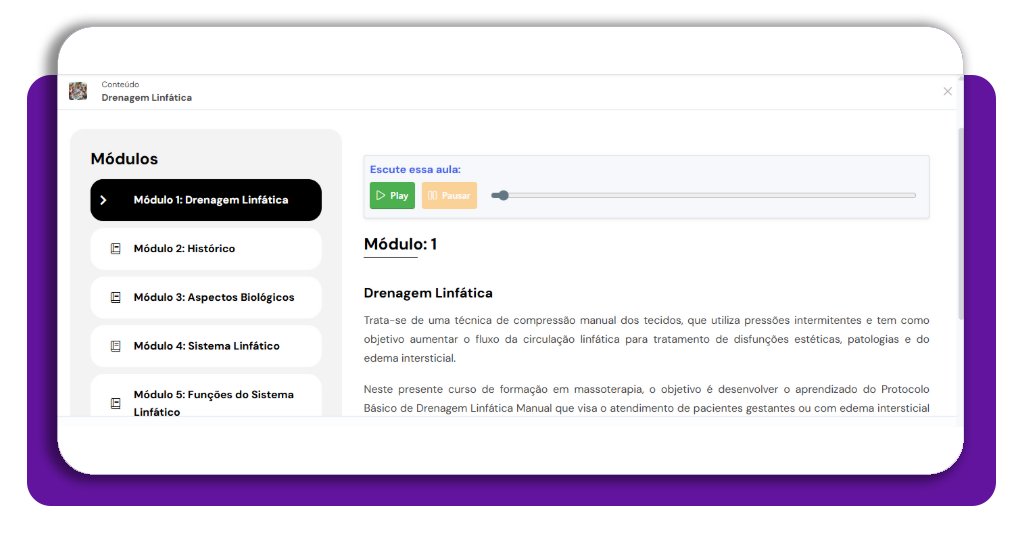Image resolution: width=1024 pixels, height=536 pixels.
Task: Click the audio progress slider handle
Action: click(x=503, y=195)
